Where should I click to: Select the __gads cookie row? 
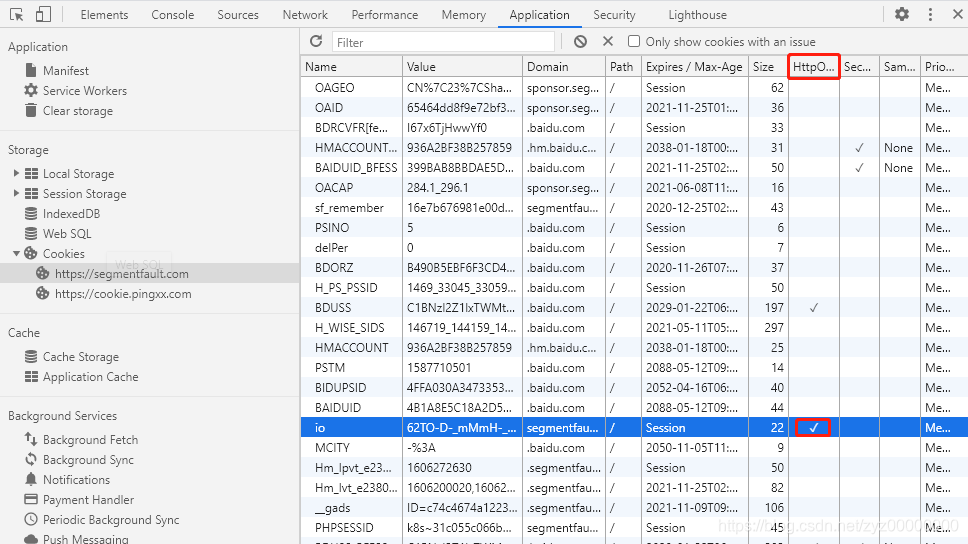pos(634,508)
